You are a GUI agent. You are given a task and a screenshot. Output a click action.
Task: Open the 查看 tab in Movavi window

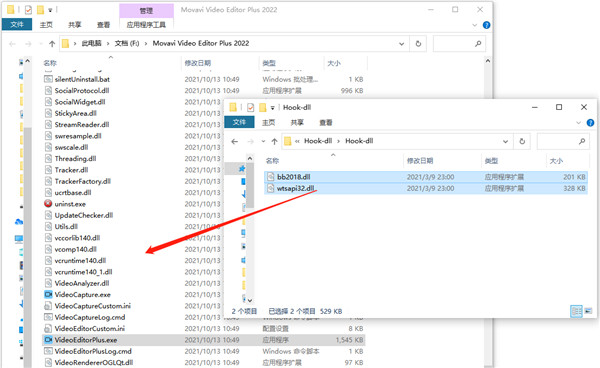coord(103,25)
